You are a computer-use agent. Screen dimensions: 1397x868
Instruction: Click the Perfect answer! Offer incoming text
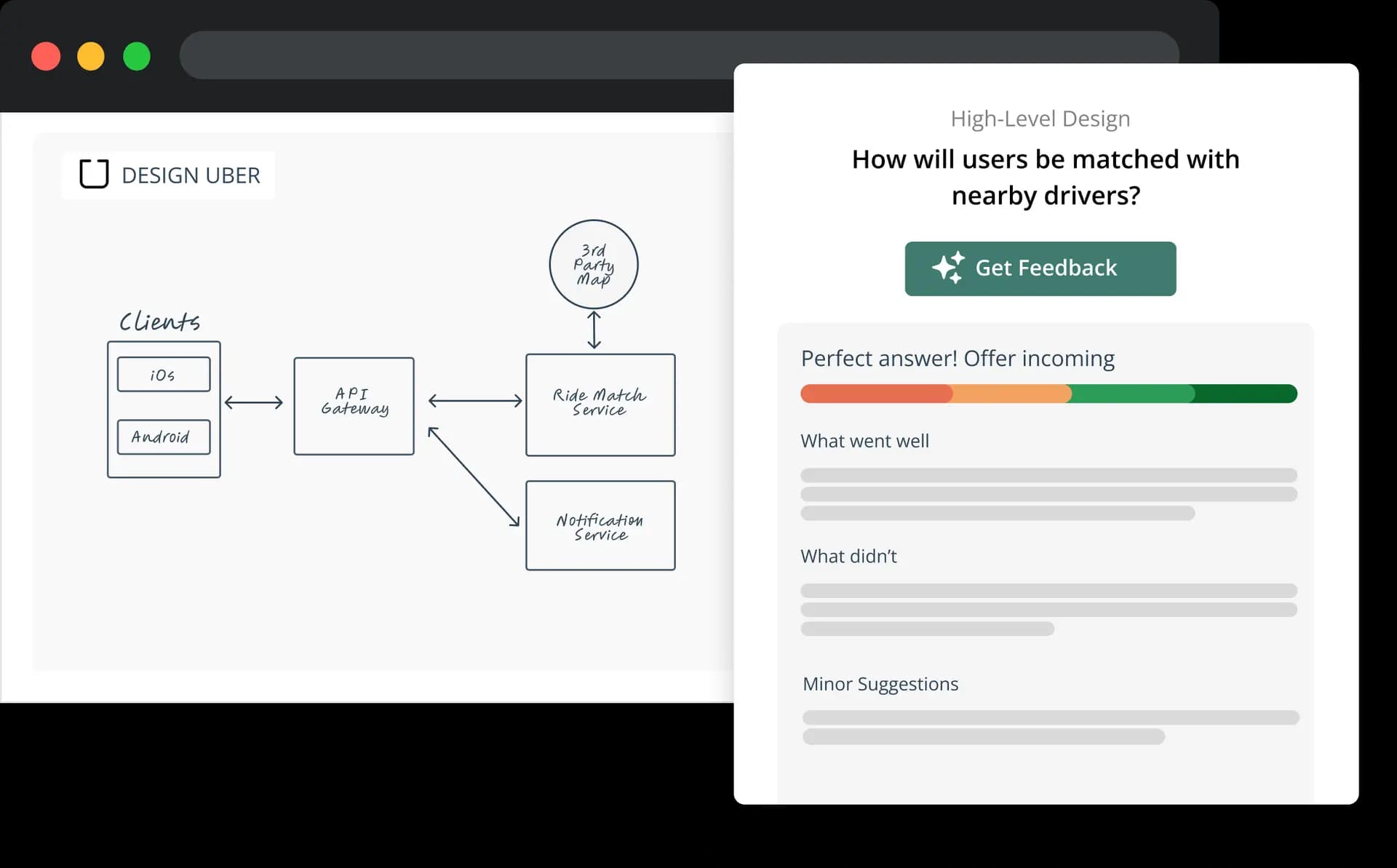[958, 358]
